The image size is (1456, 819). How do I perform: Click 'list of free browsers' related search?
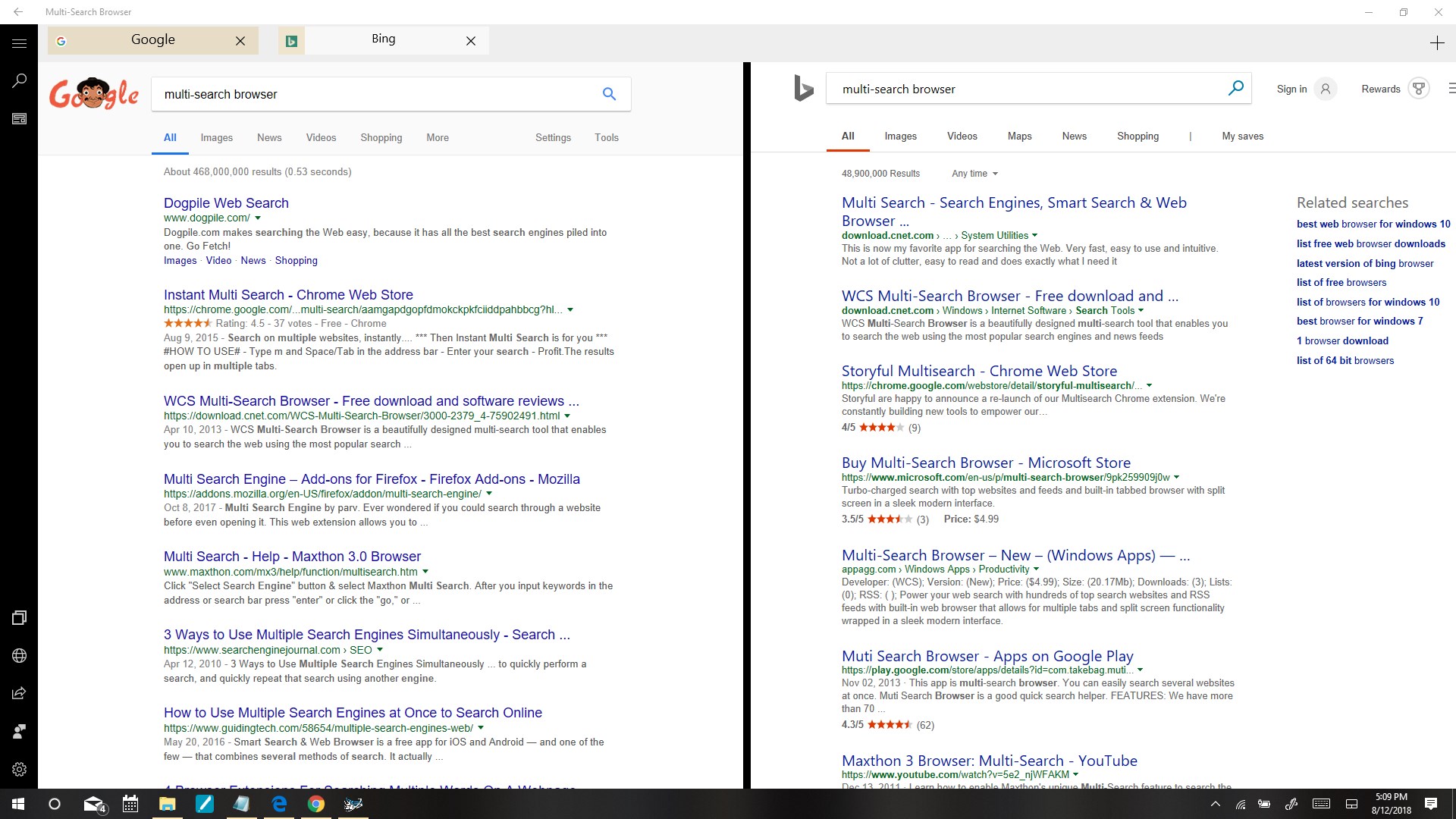(x=1341, y=282)
